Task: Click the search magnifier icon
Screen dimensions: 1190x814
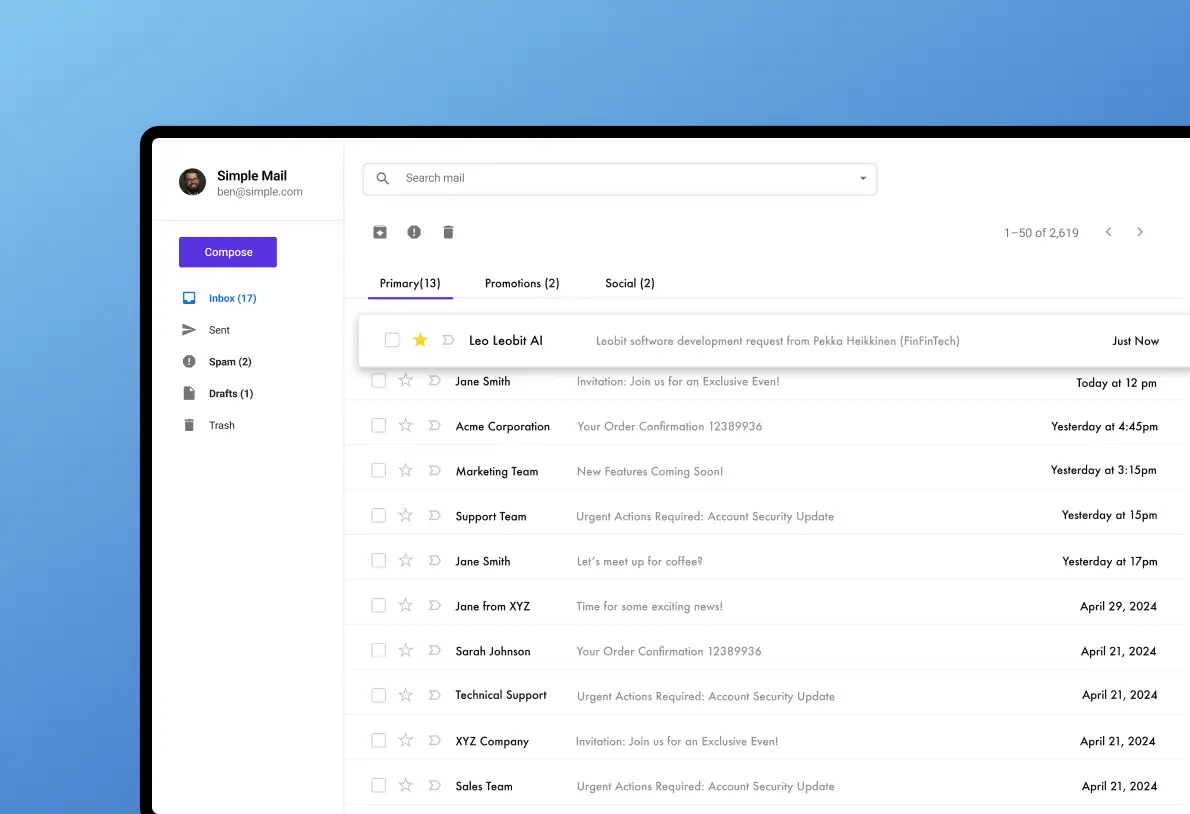Action: (383, 179)
